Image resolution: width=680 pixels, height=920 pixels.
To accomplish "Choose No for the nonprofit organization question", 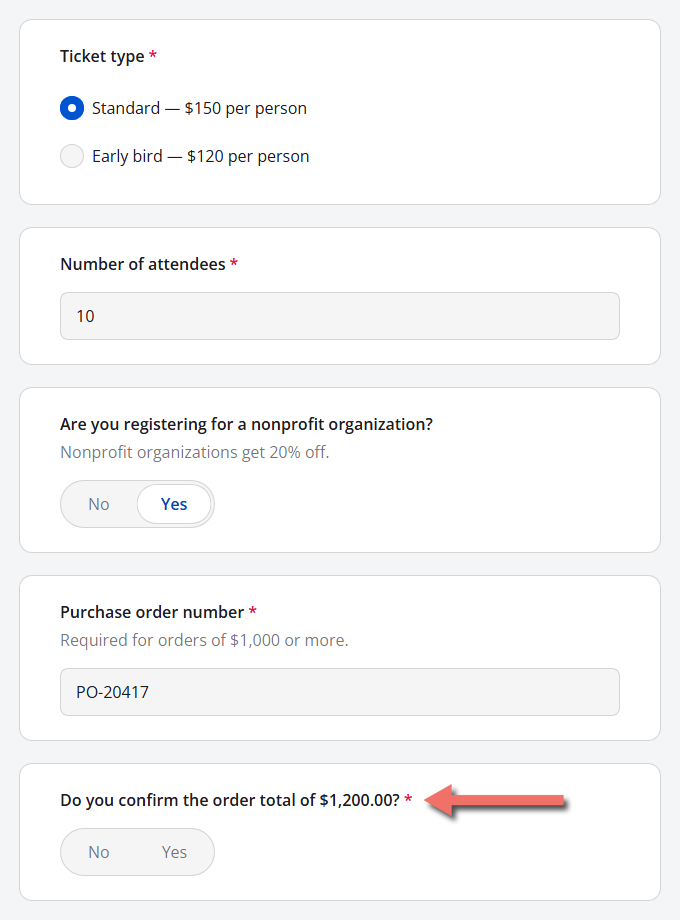I will coord(99,504).
